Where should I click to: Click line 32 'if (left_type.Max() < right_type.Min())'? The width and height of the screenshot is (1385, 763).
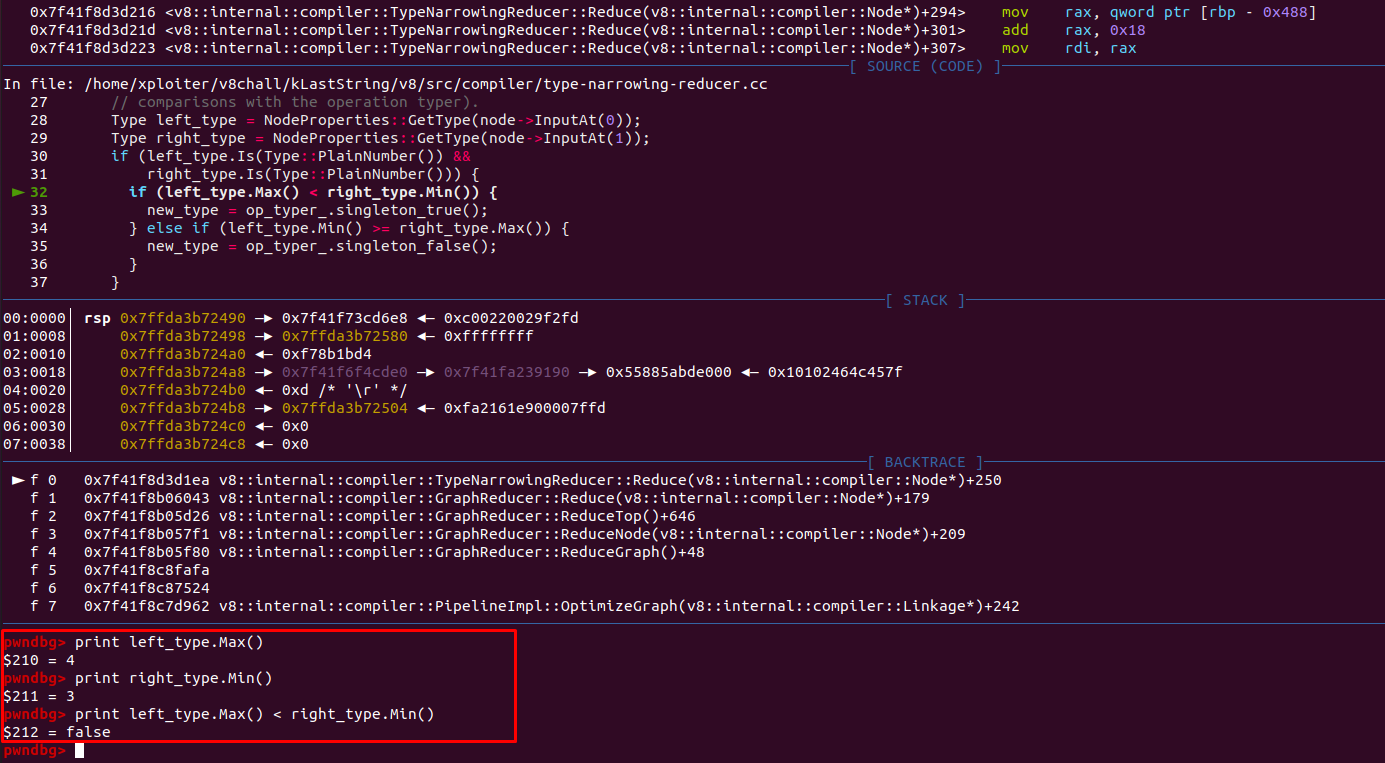[x=313, y=192]
